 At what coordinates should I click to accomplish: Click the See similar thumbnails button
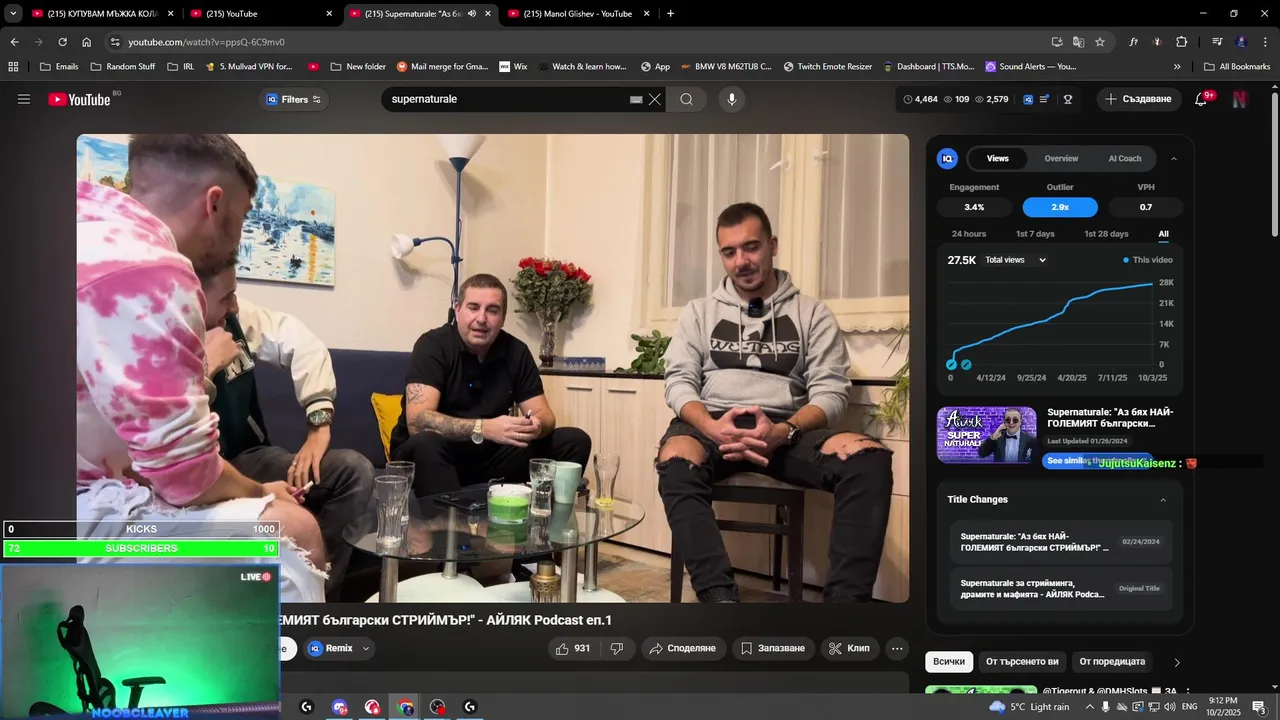1096,461
